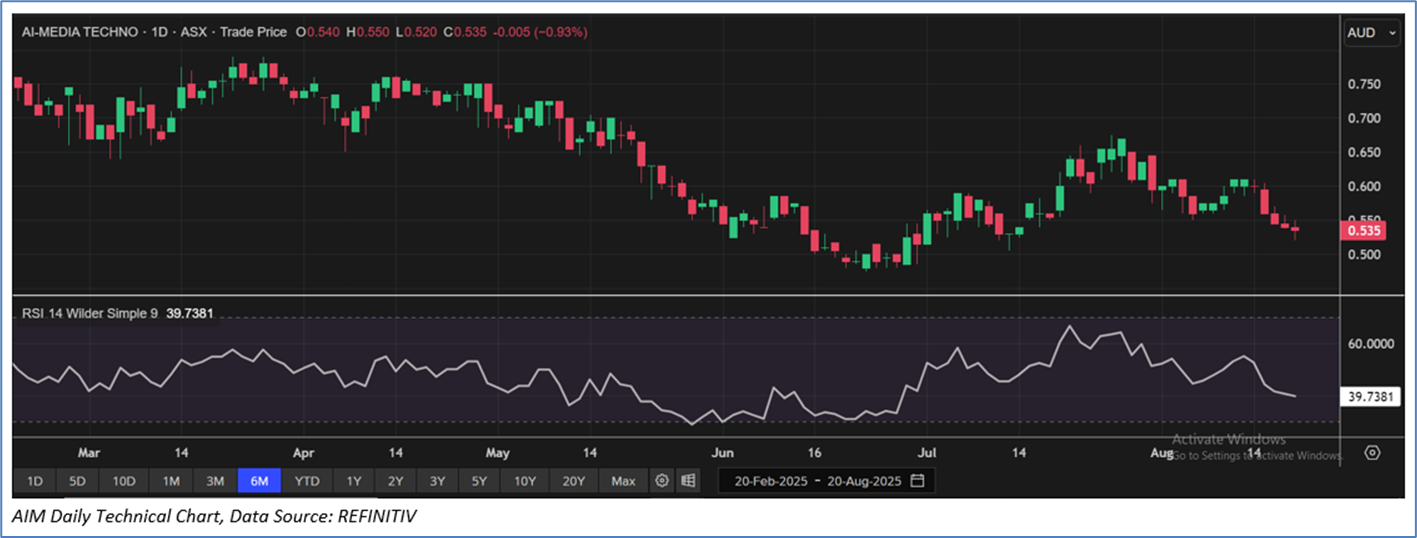Open the calendar icon in date range

coord(917,481)
